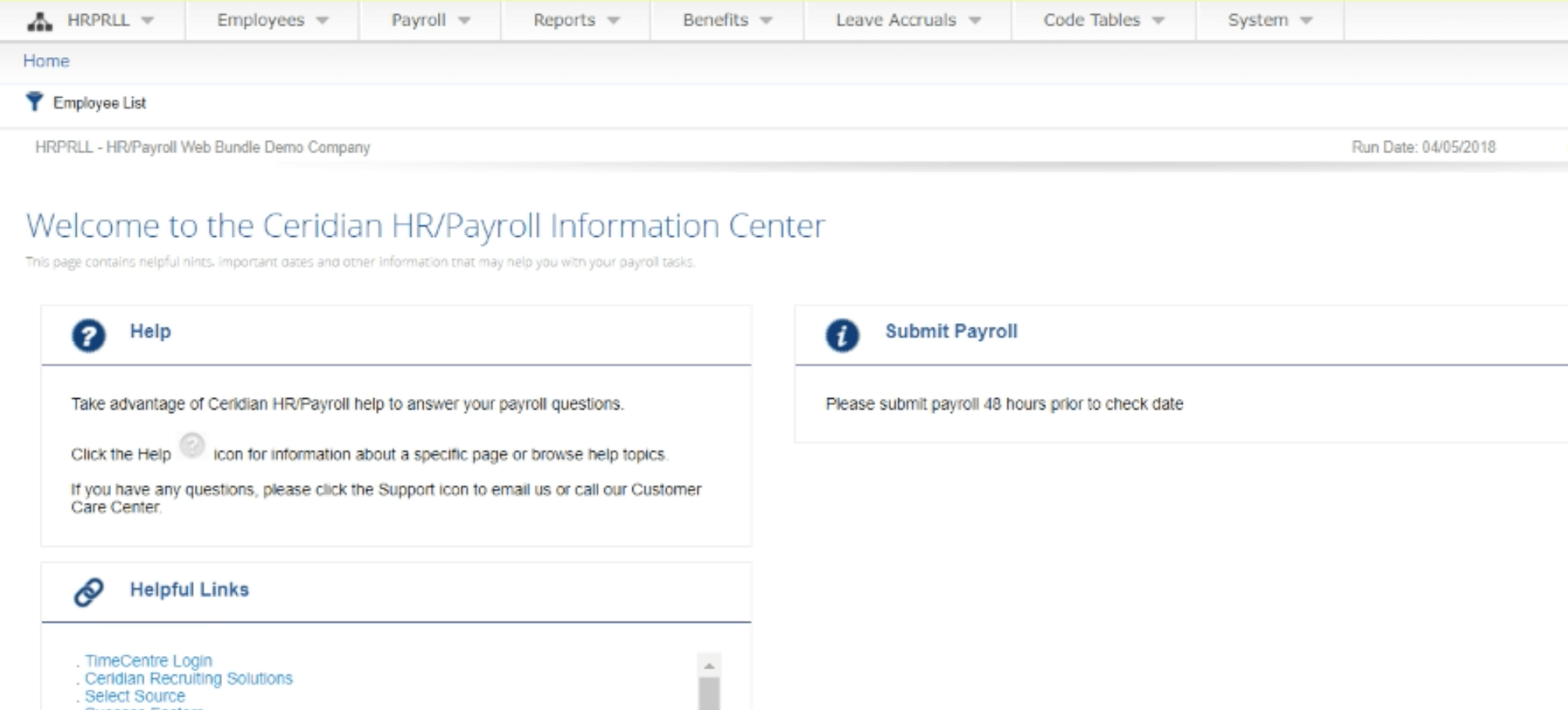Expand the System menu arrow
This screenshot has height=710, width=1568.
[x=1306, y=21]
